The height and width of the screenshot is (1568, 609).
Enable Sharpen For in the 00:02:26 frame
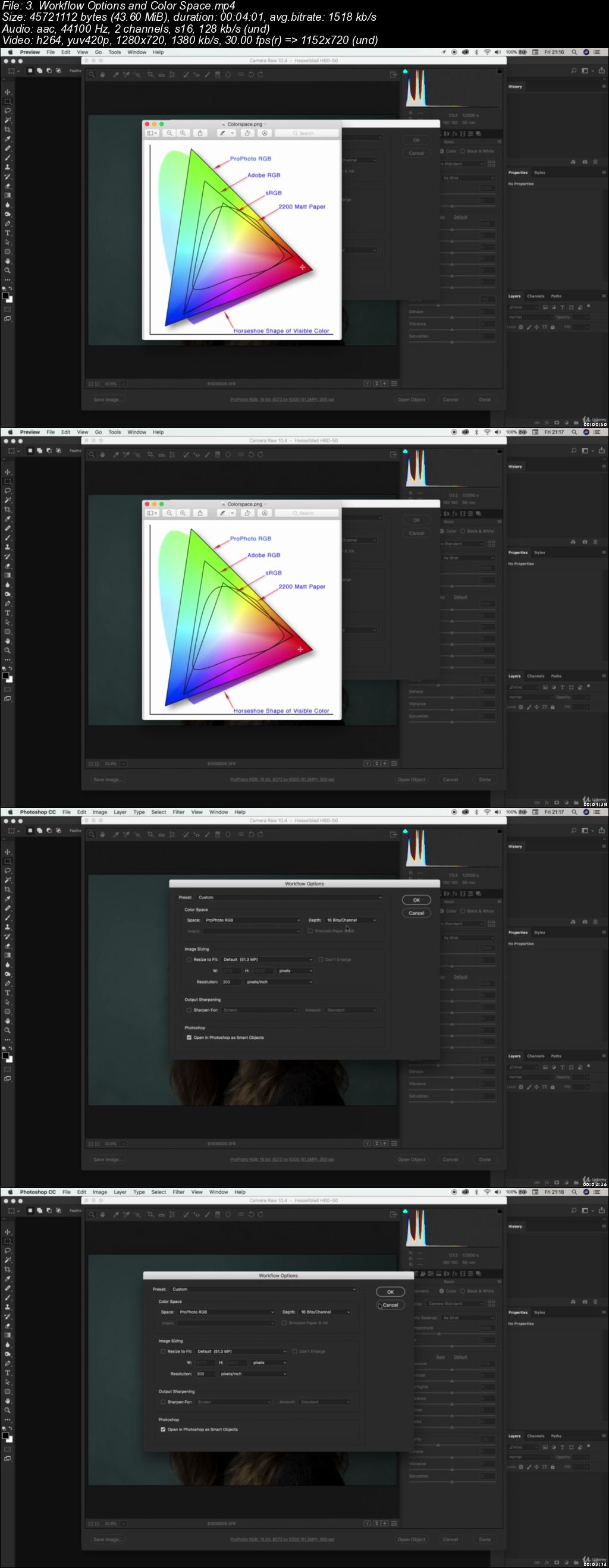189,1010
